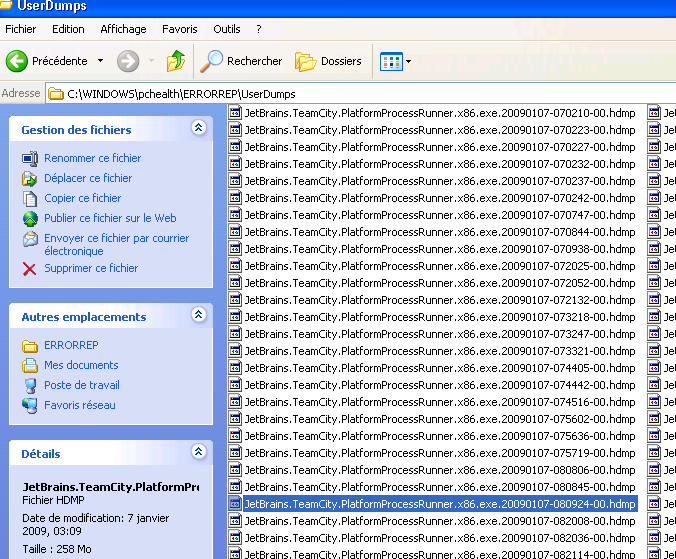Click Supprimer ce fichier link
Image resolution: width=676 pixels, height=559 pixels.
91,268
